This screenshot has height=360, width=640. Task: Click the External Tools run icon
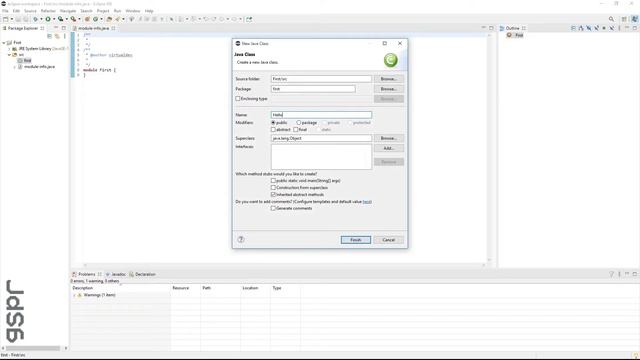point(73,19)
